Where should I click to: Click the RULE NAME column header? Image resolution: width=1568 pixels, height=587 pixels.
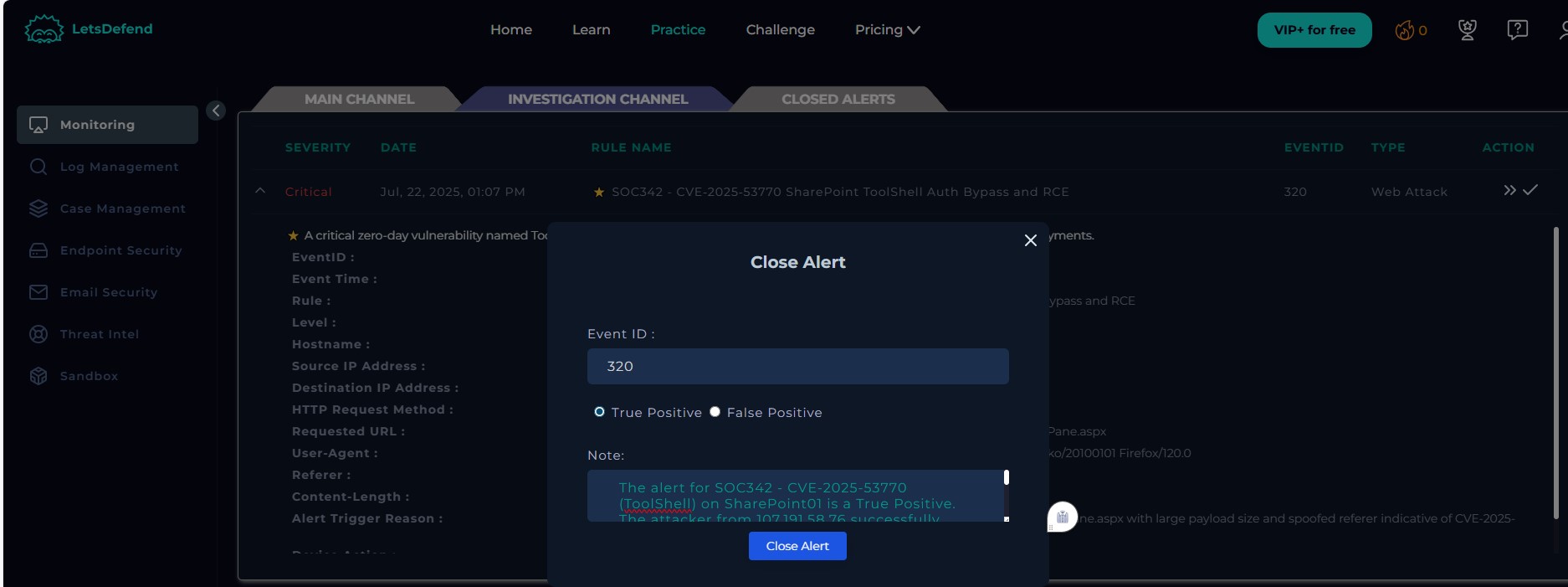[632, 147]
